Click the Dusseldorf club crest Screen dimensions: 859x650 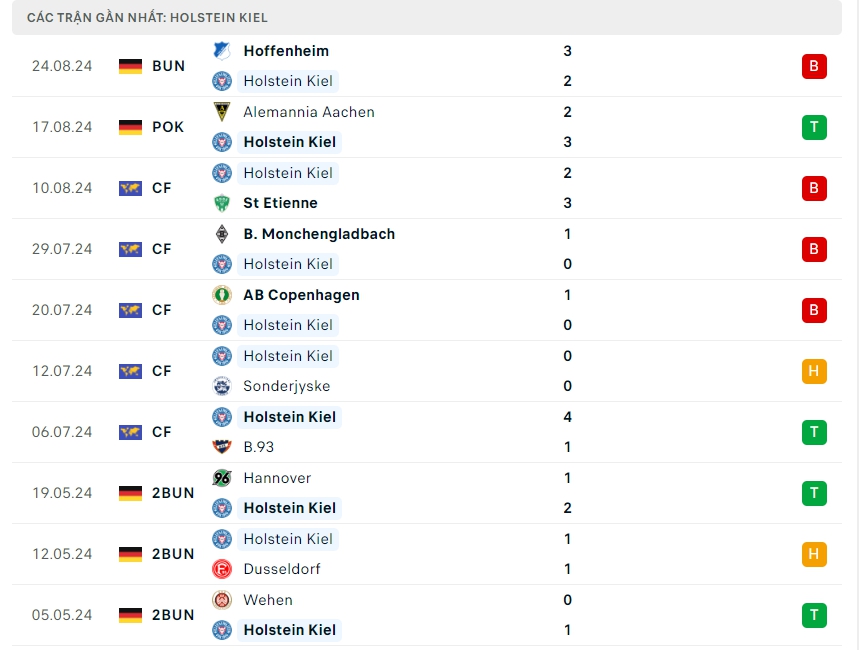coord(222,569)
